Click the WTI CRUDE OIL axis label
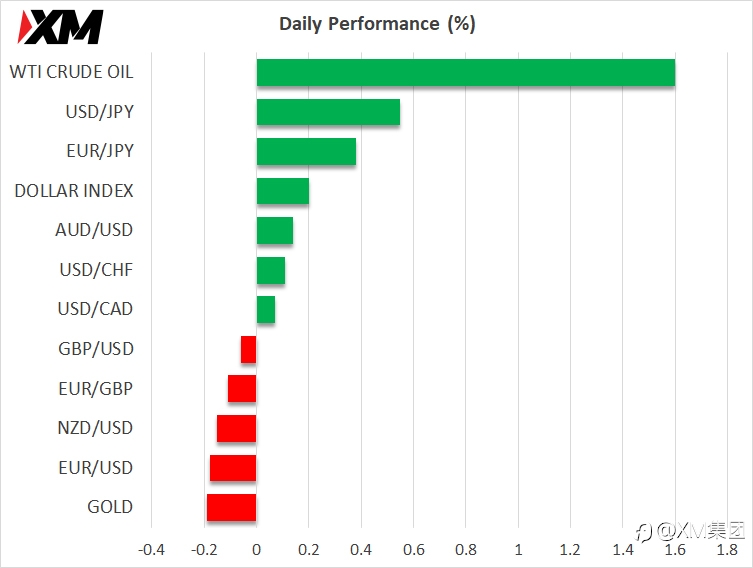This screenshot has height=568, width=753. coord(71,72)
